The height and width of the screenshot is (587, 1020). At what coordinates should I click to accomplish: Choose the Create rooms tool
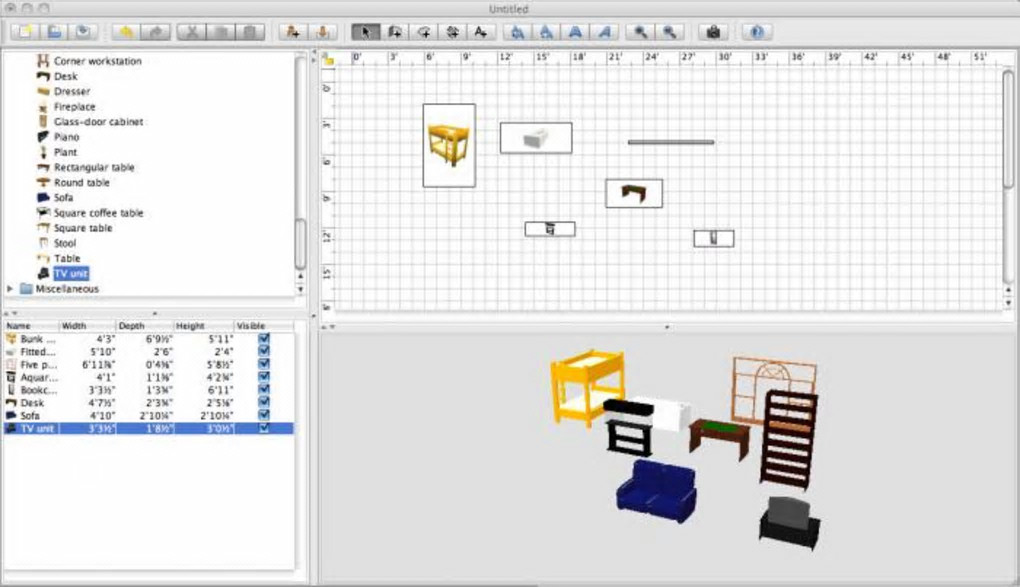pos(423,32)
